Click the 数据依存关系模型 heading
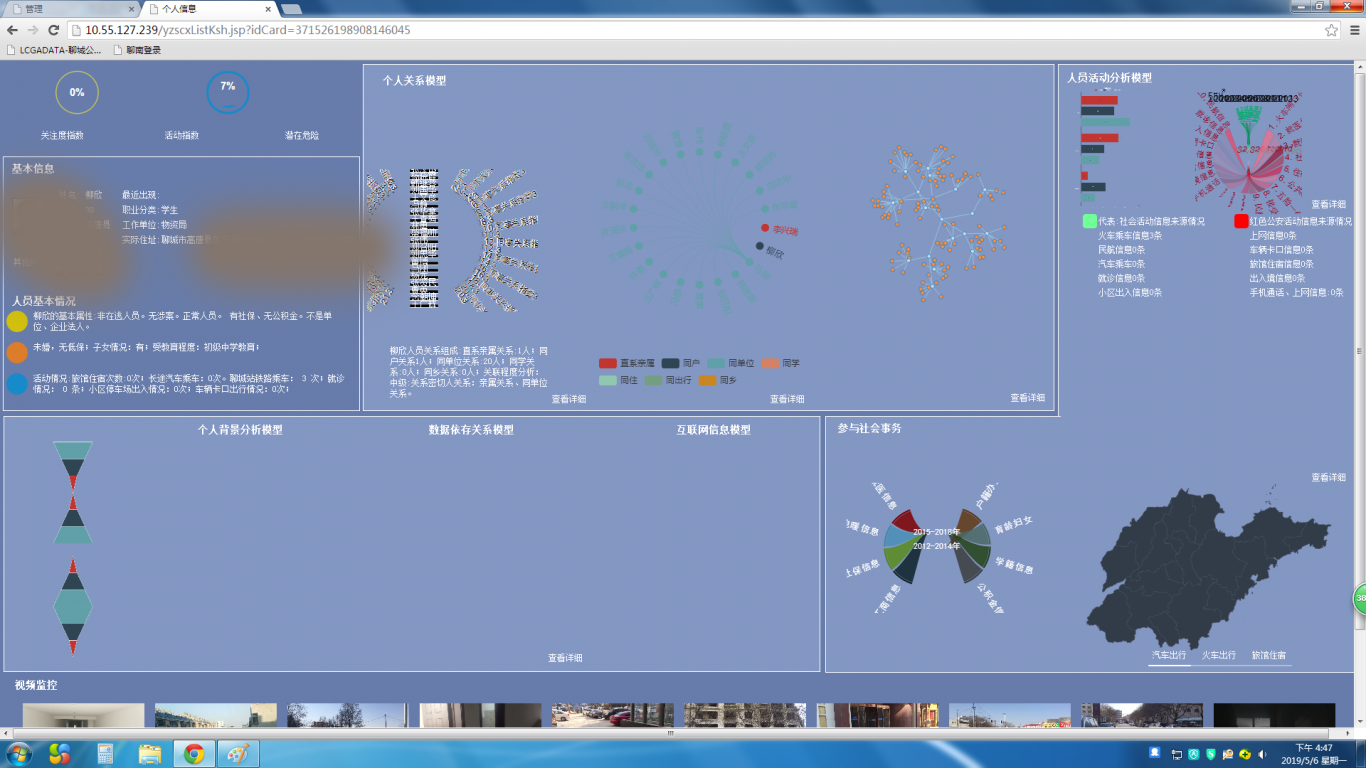The width and height of the screenshot is (1366, 768). coord(471,430)
